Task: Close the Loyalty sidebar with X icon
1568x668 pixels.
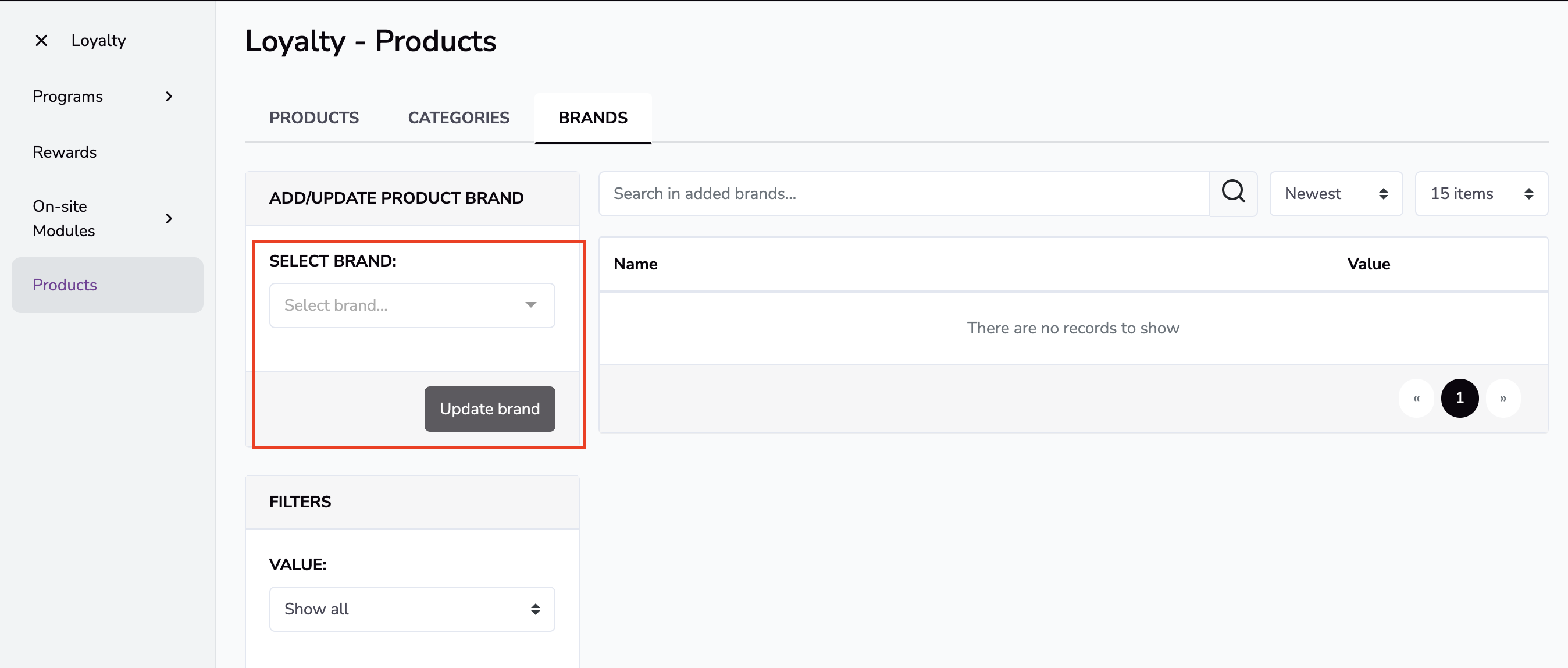Action: pos(41,41)
